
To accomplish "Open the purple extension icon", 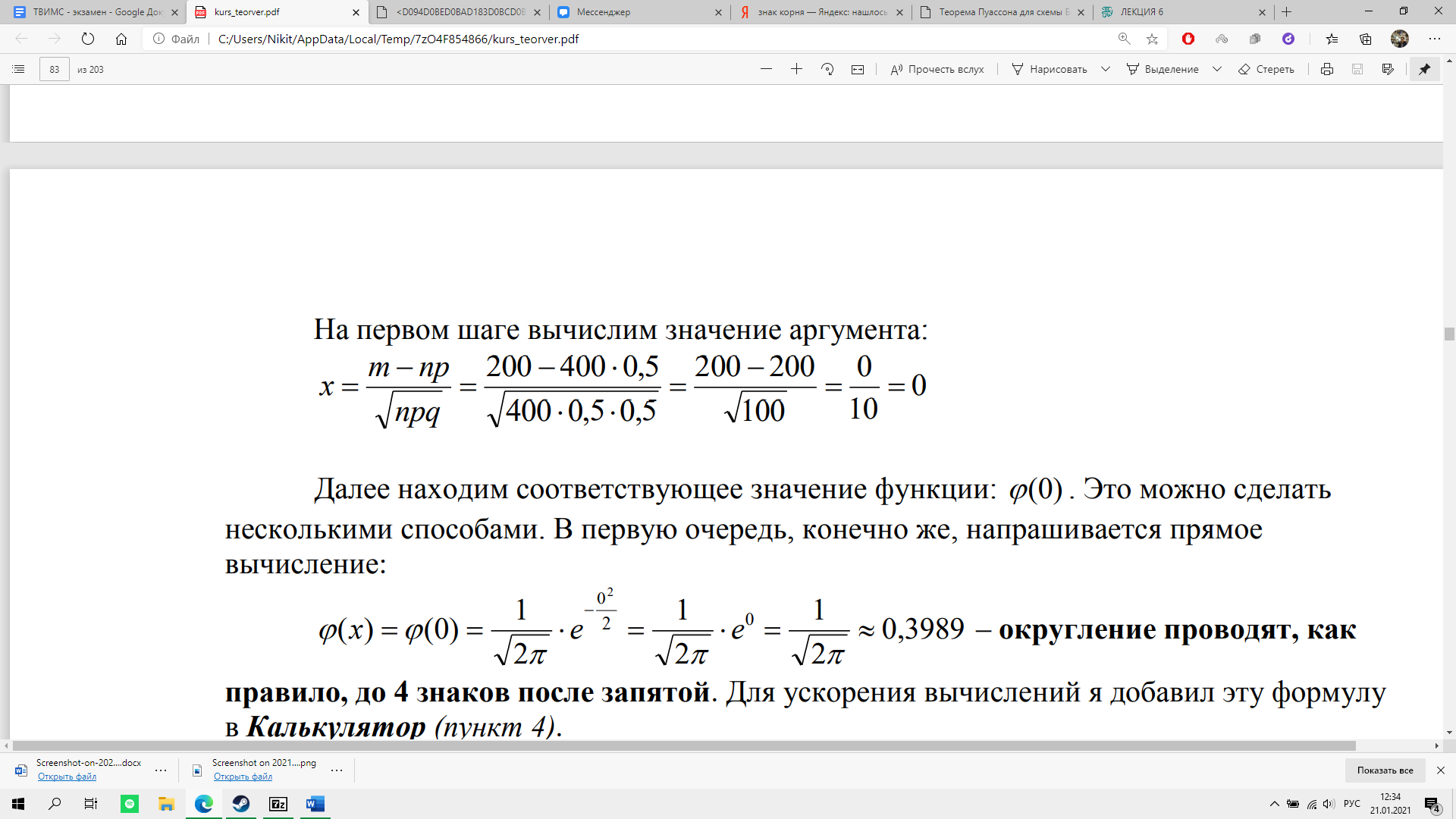I will click(1288, 39).
